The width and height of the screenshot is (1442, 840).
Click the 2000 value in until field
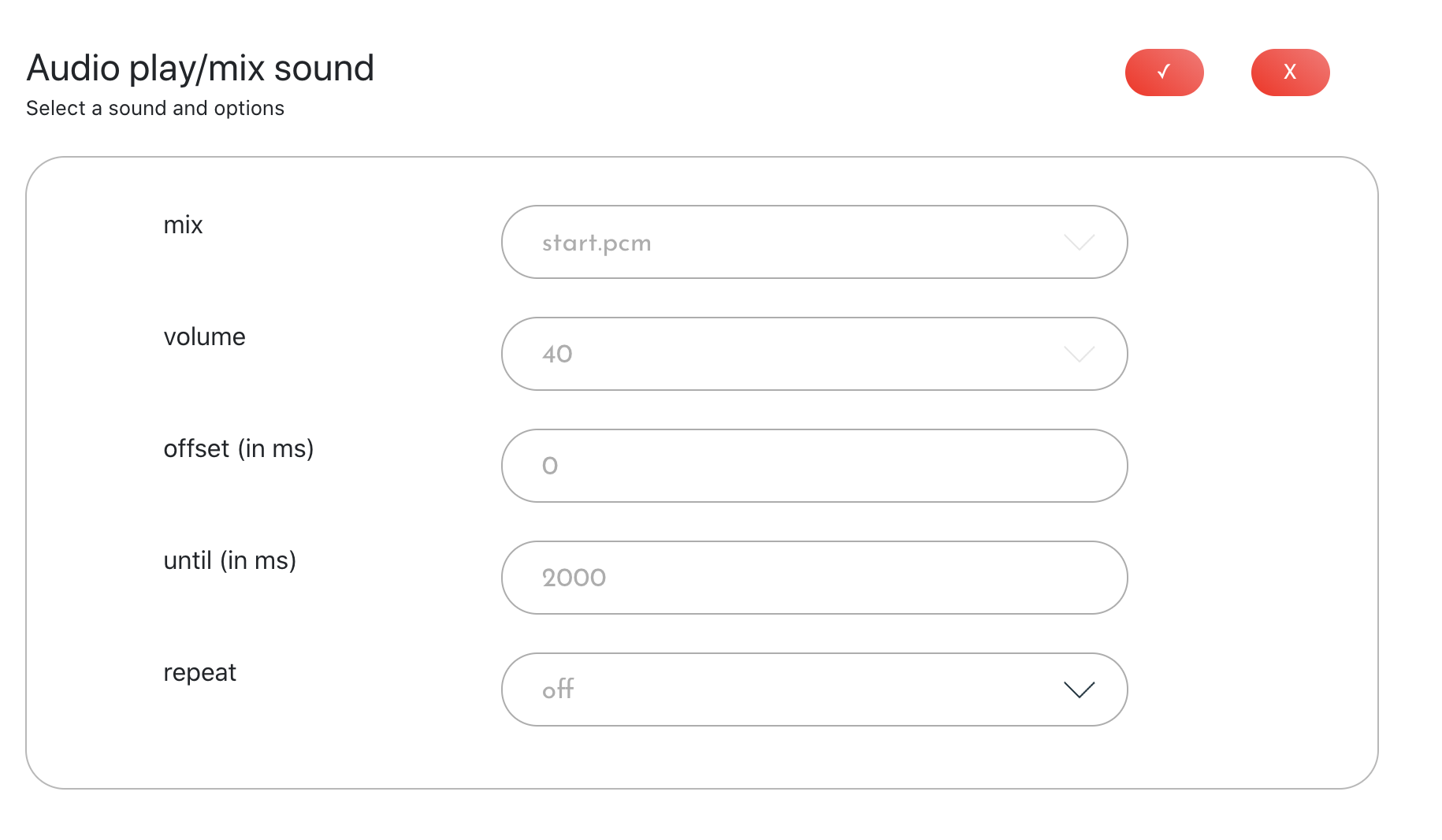coord(574,578)
